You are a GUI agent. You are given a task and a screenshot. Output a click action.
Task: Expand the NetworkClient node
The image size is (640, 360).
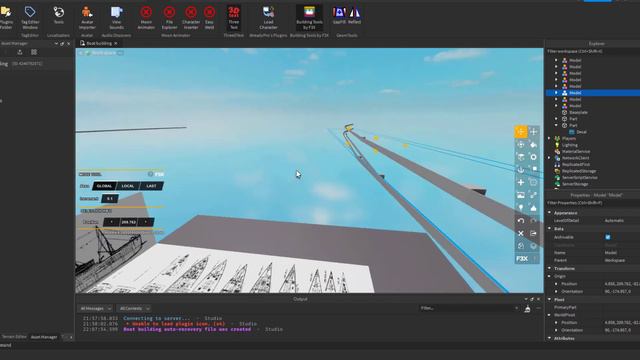(x=549, y=158)
